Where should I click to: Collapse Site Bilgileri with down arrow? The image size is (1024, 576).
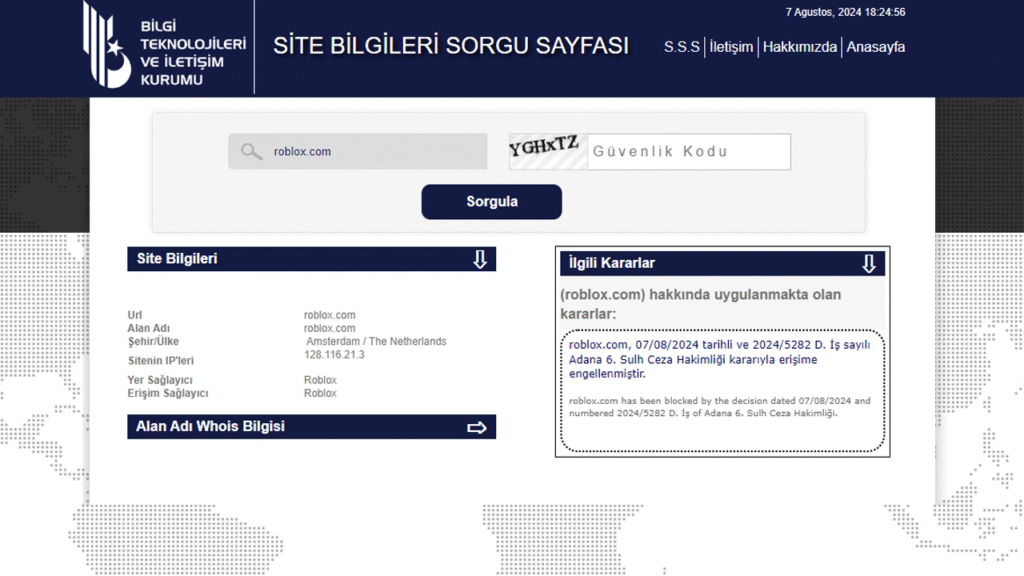(x=480, y=259)
